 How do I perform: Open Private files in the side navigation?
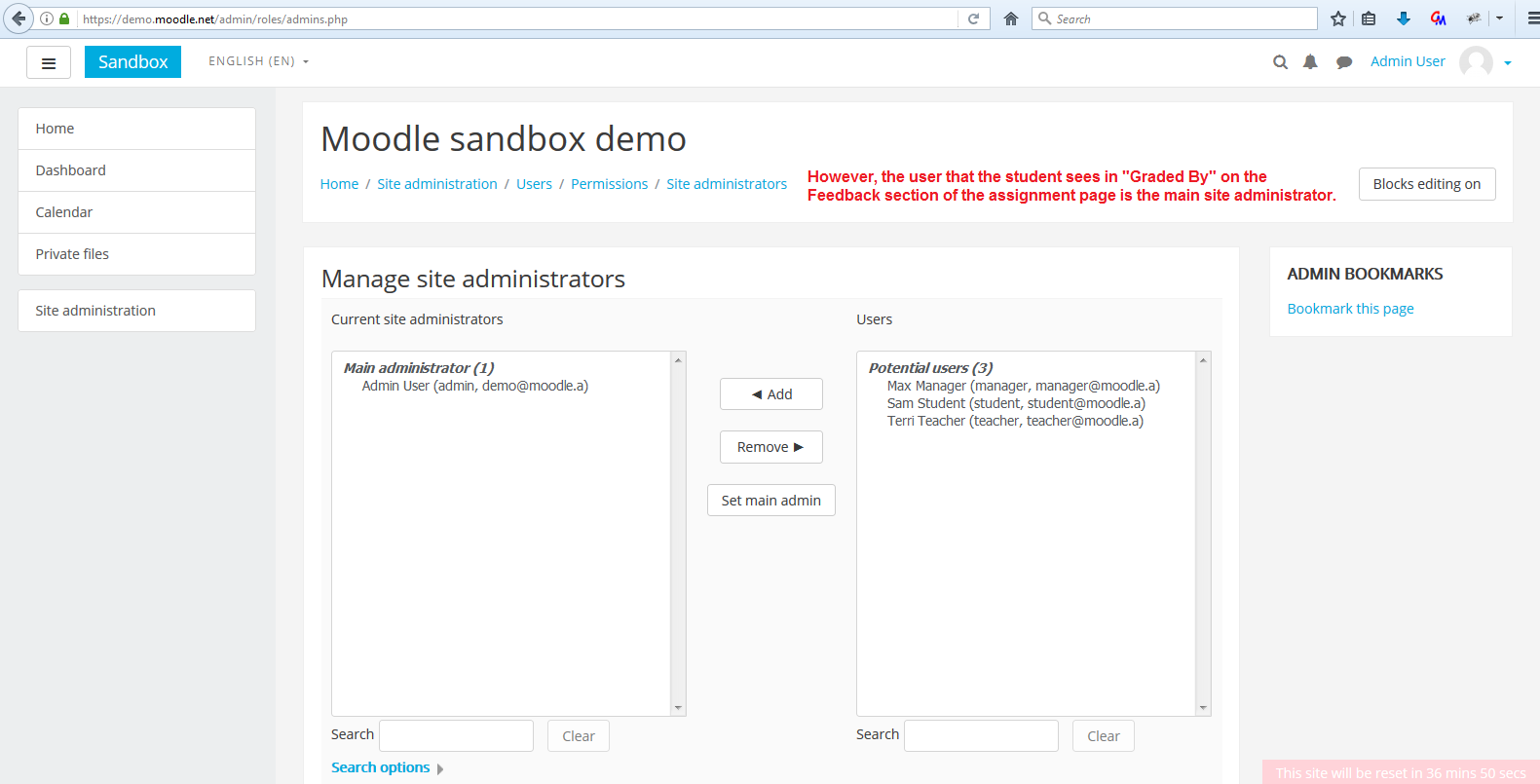[136, 254]
